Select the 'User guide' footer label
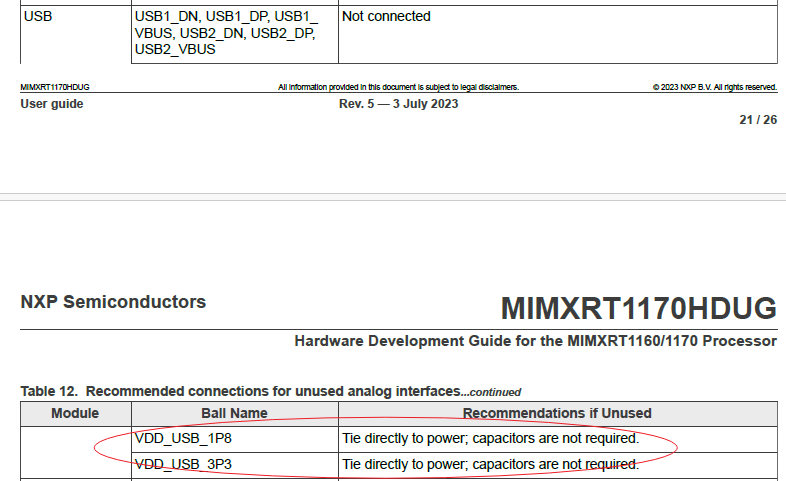This screenshot has width=786, height=481. [x=52, y=104]
